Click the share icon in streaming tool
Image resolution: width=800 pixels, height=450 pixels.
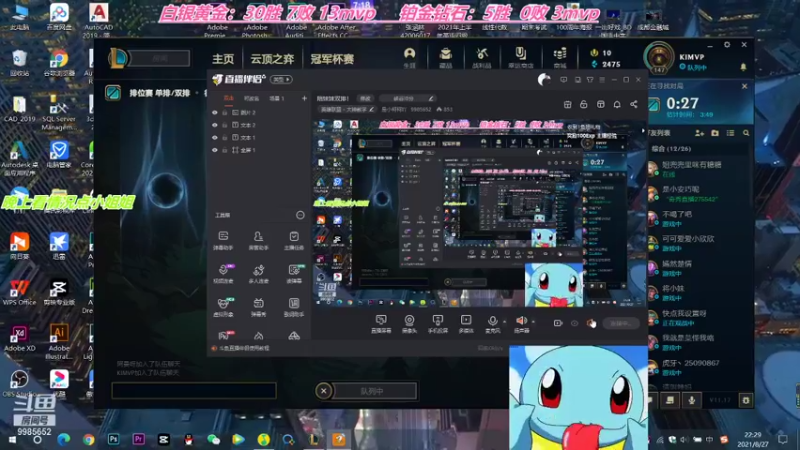point(634,104)
